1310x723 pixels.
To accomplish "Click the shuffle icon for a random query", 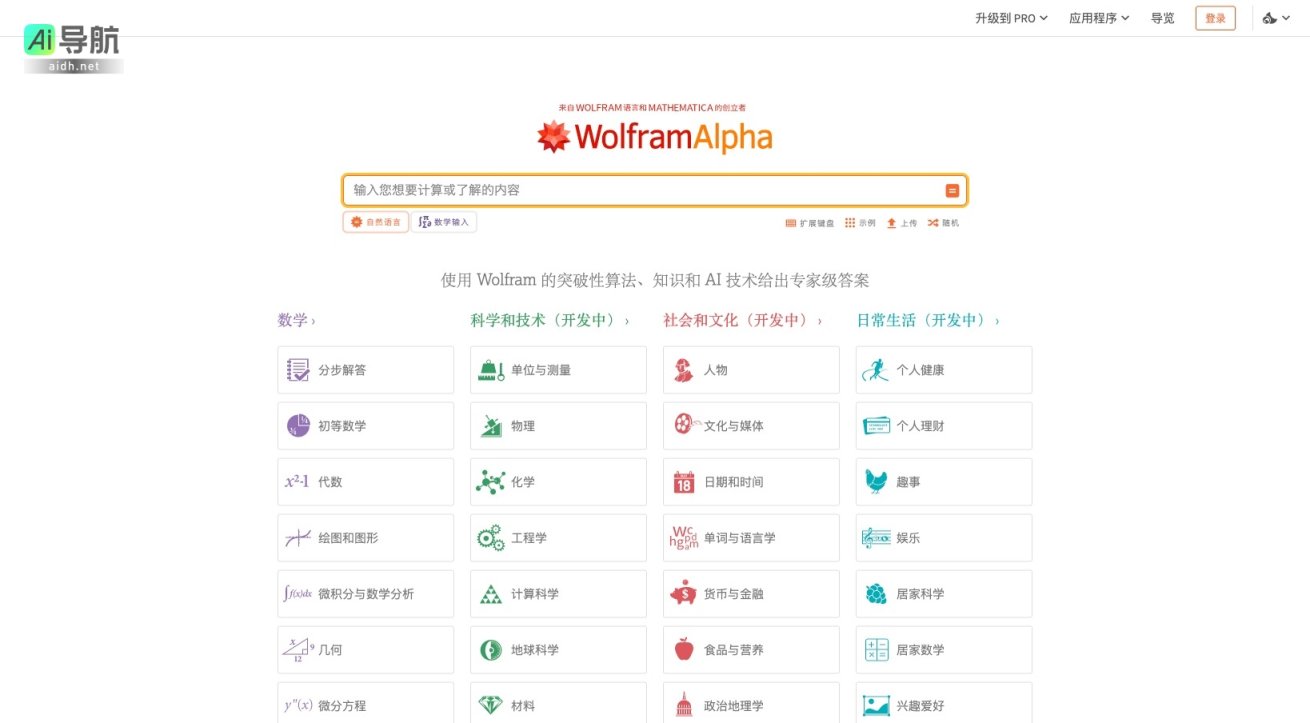I will (930, 223).
